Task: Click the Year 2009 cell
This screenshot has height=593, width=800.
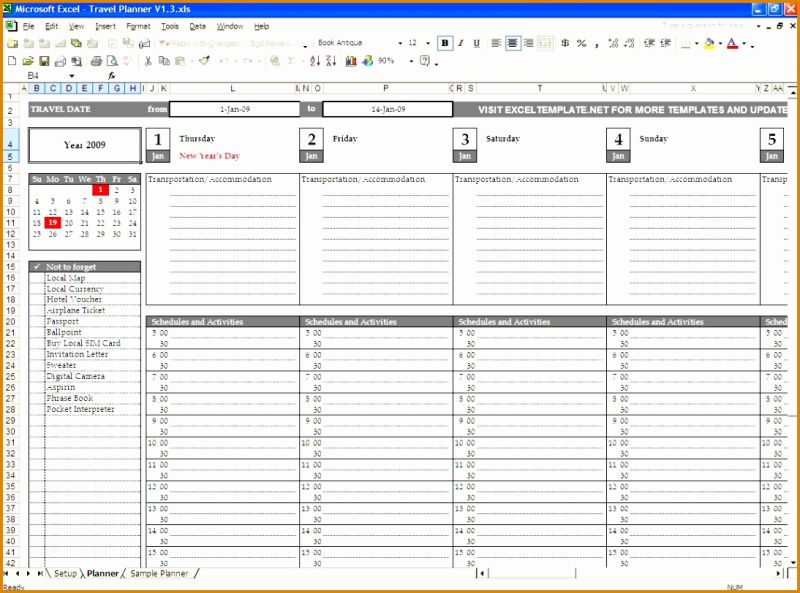Action: point(85,145)
